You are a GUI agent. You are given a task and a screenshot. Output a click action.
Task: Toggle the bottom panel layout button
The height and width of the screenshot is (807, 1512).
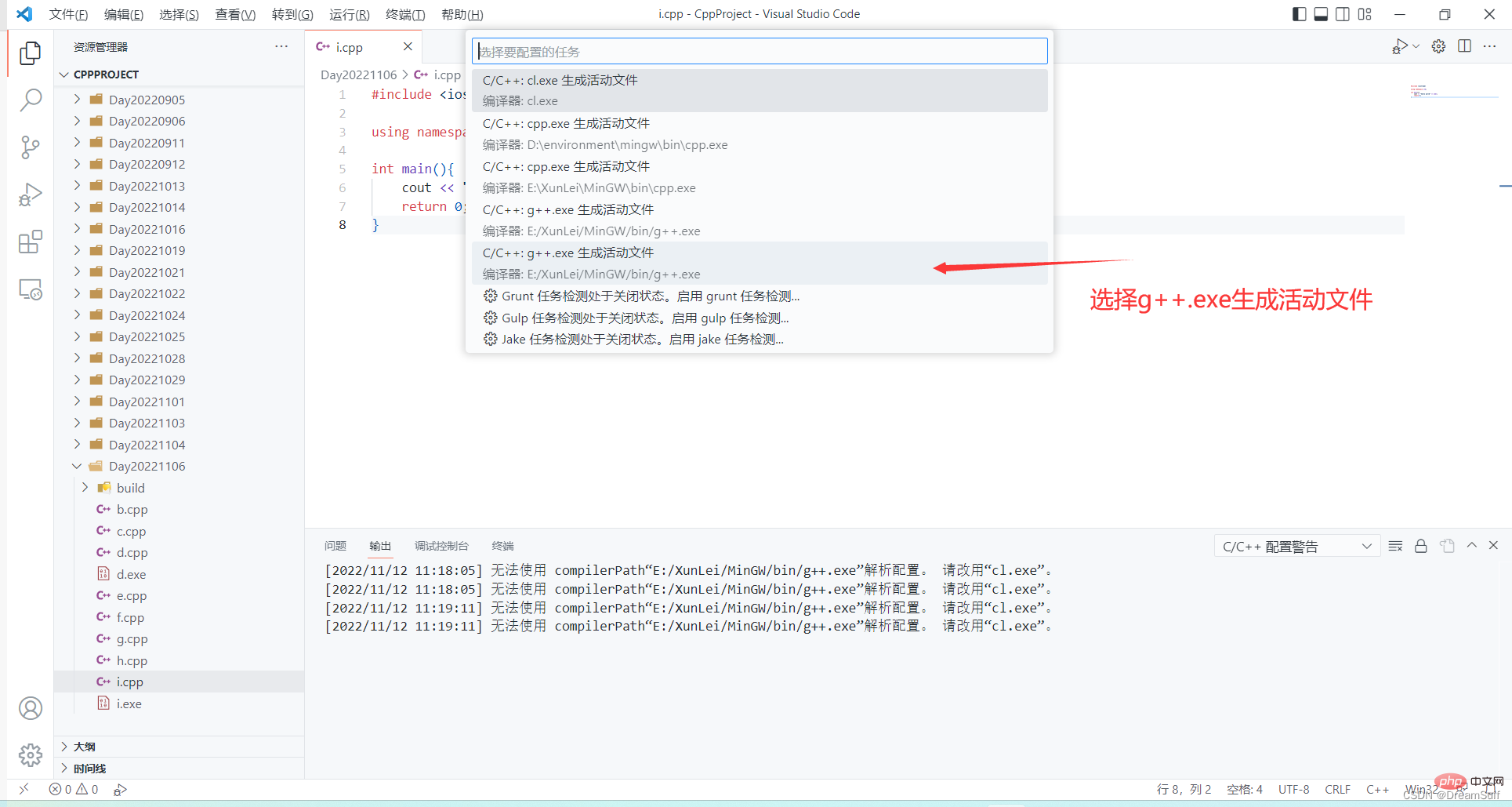pos(1321,14)
